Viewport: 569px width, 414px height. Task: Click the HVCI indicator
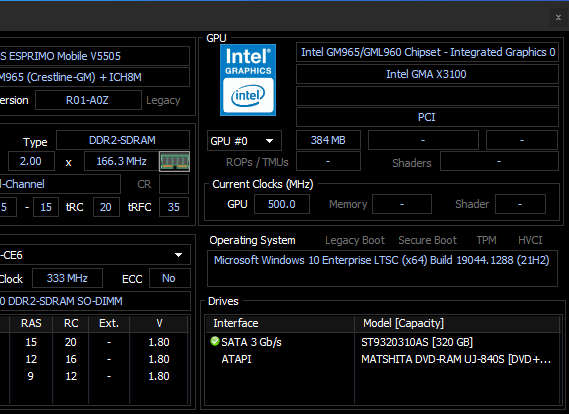point(530,240)
